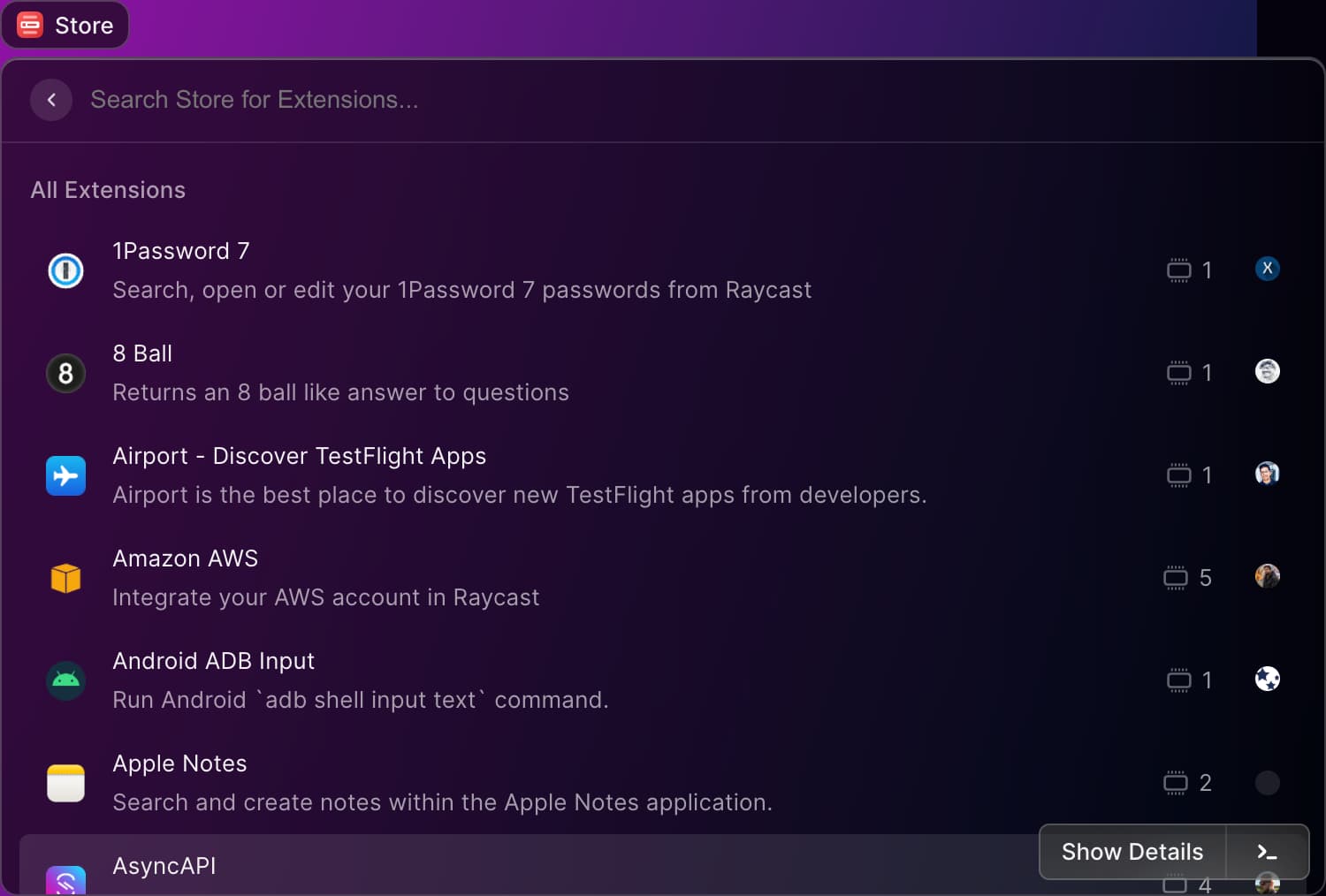Click the Airport airplane icon

click(x=65, y=475)
